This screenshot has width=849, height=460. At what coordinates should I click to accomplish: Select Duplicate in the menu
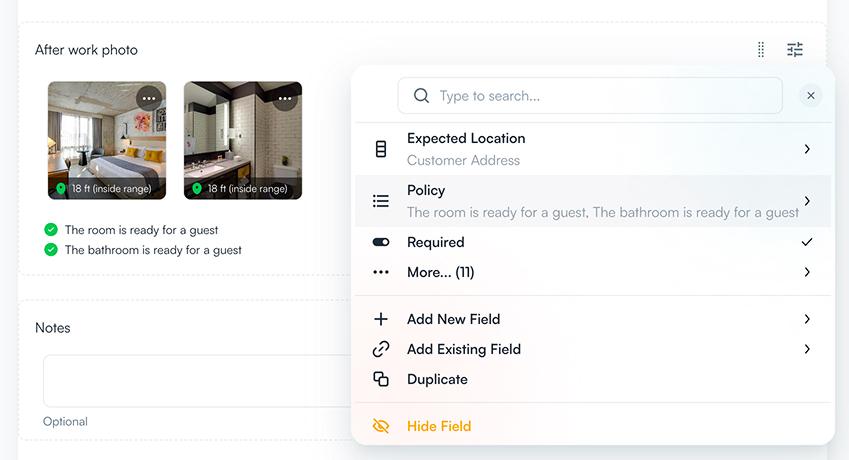[x=593, y=379]
